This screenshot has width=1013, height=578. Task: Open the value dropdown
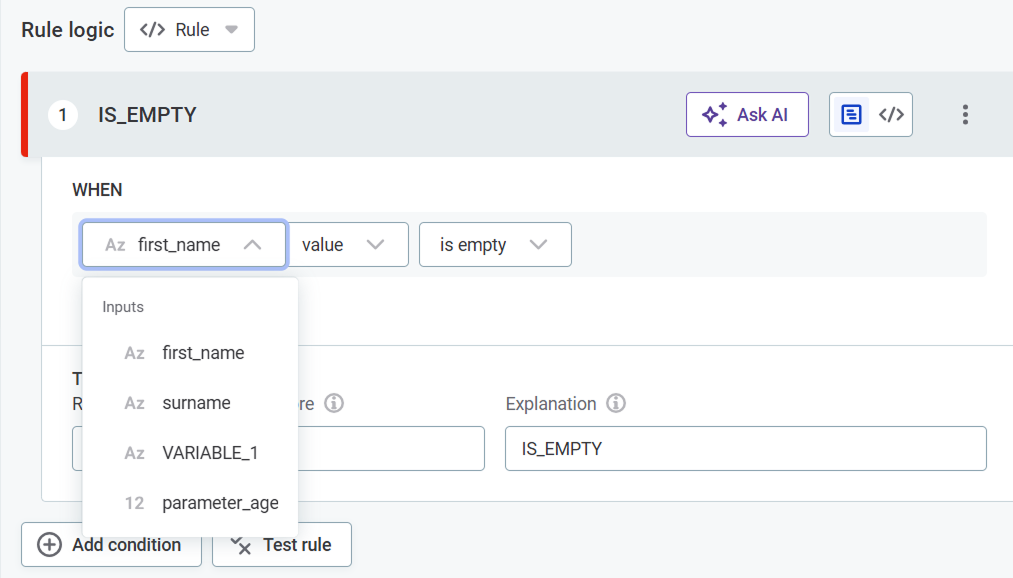pyautogui.click(x=347, y=244)
